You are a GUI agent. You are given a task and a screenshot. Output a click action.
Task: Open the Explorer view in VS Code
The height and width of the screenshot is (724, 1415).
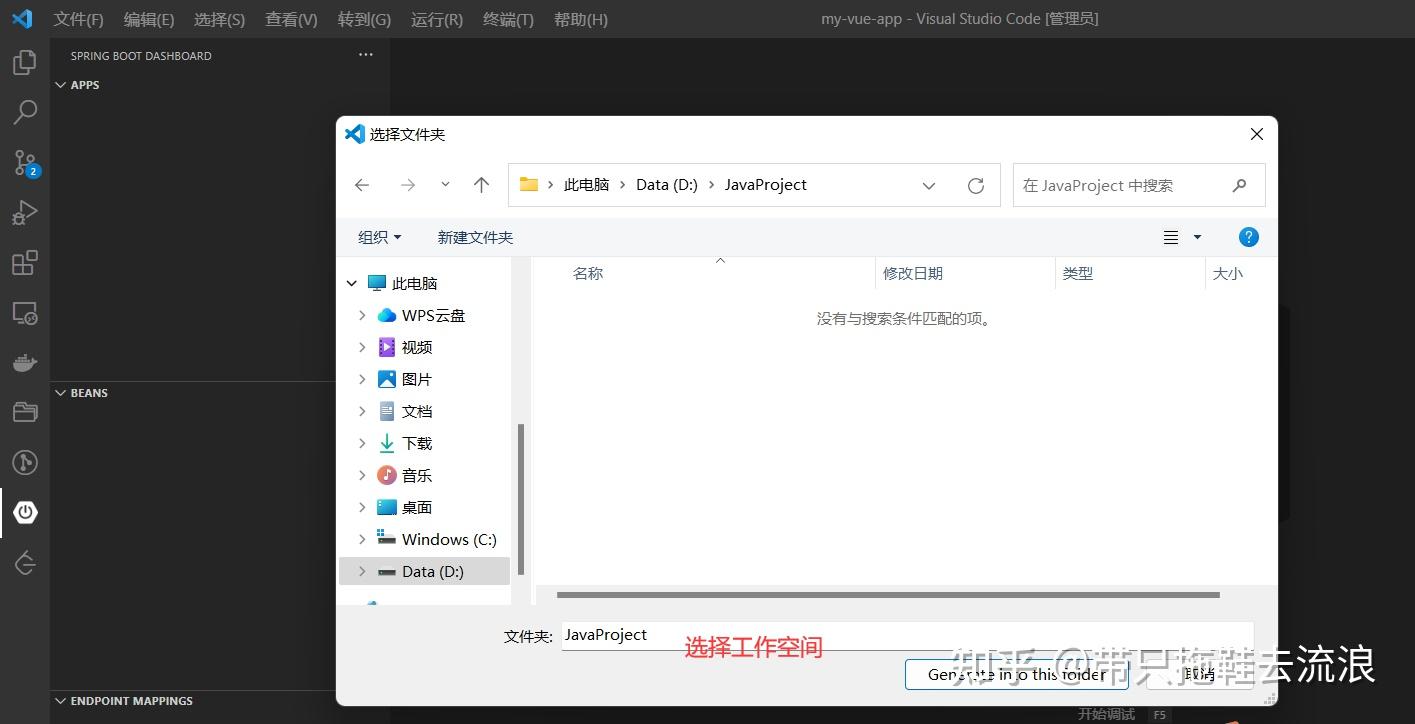[25, 62]
